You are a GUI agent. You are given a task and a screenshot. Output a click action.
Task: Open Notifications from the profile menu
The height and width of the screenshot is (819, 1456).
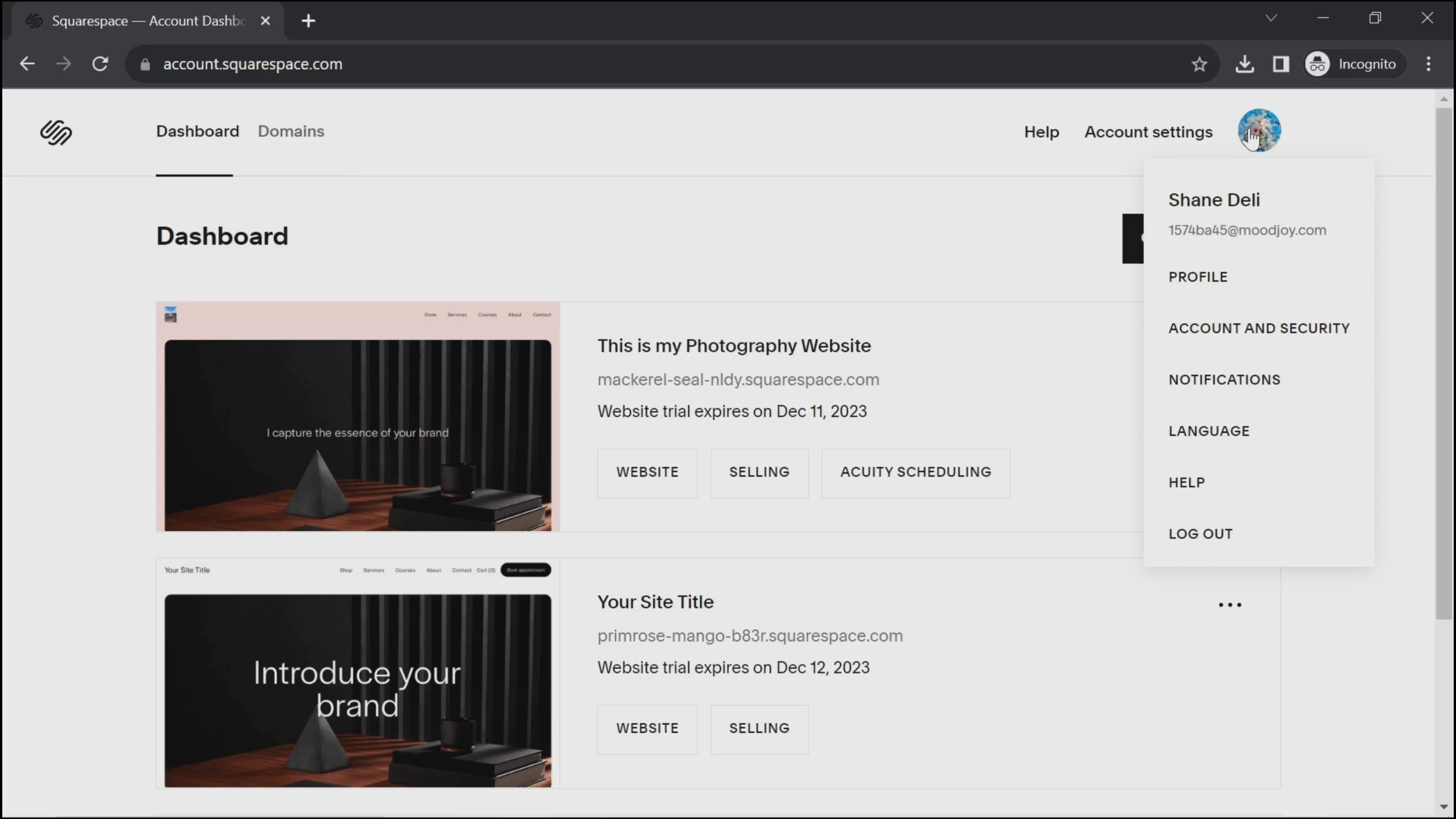pos(1224,380)
